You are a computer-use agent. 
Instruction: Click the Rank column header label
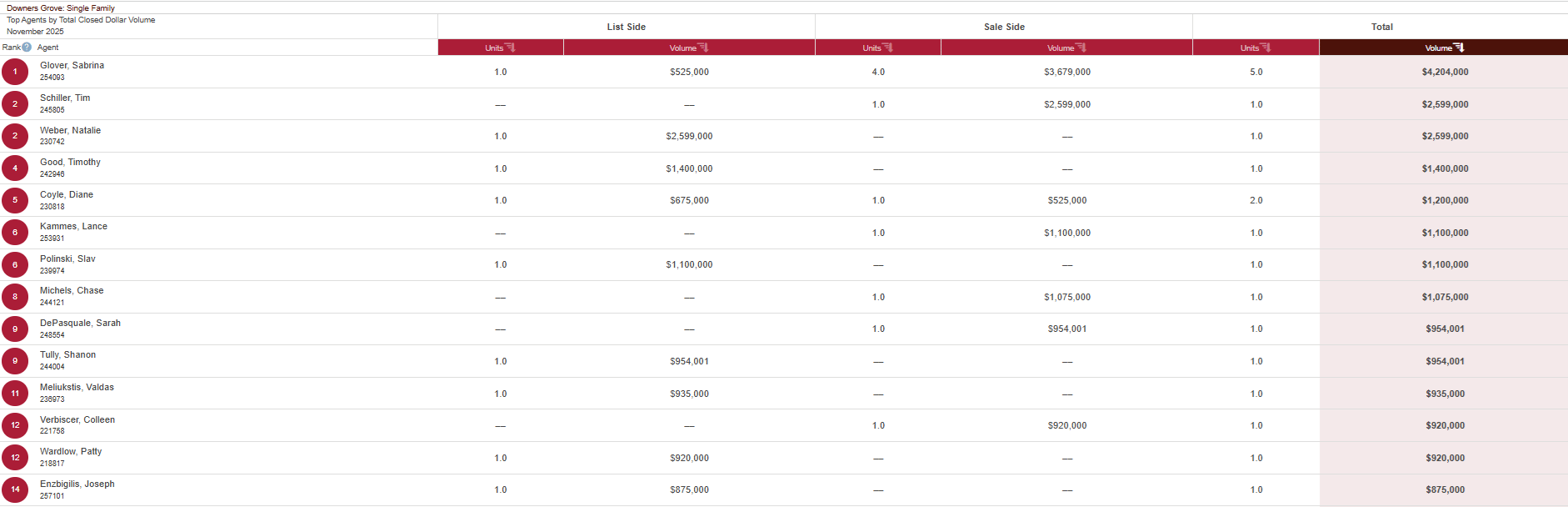pos(11,48)
